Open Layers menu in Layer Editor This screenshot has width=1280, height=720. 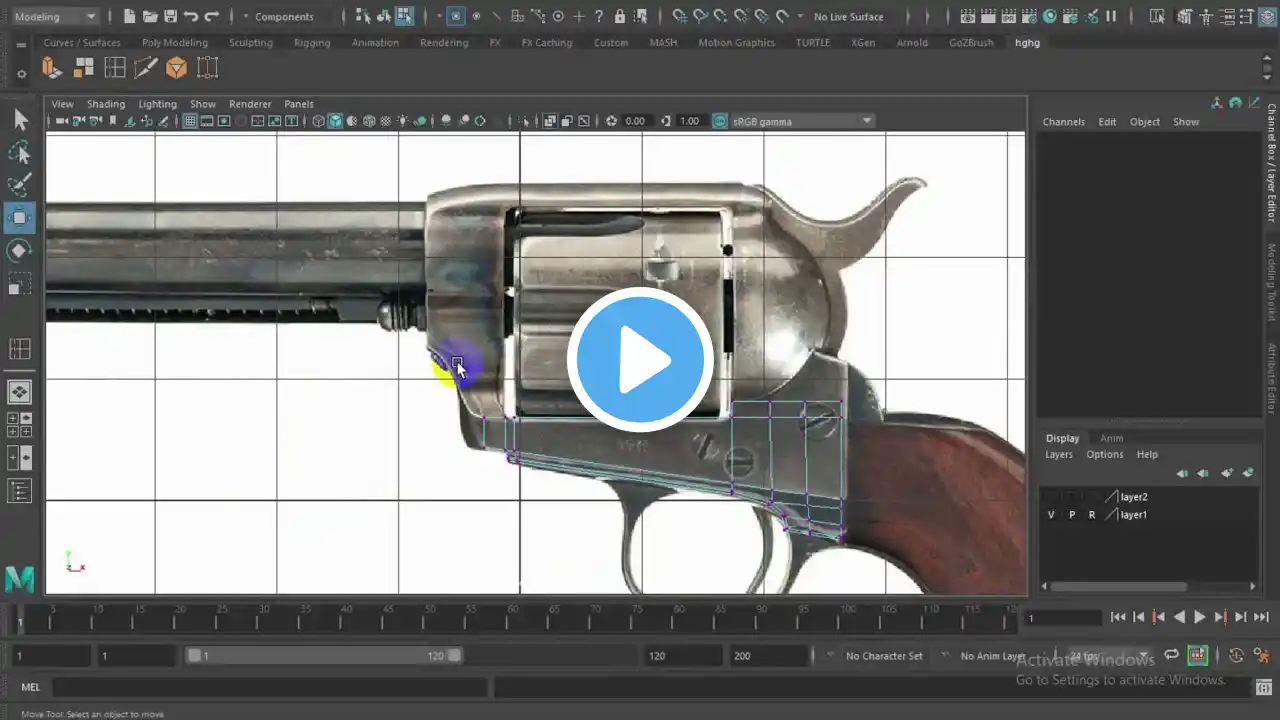(1059, 454)
